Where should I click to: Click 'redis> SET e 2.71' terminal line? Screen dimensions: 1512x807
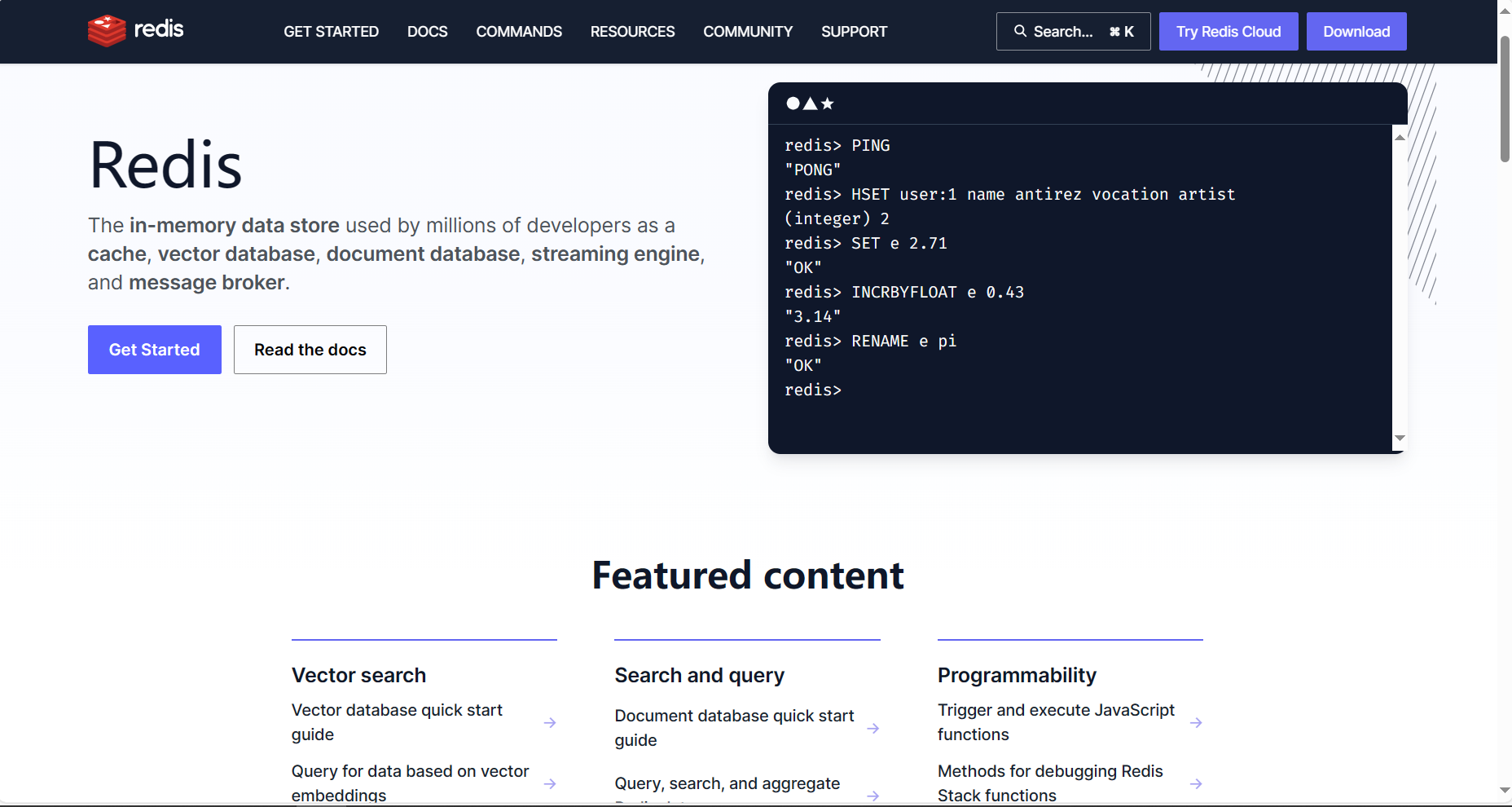(x=866, y=243)
